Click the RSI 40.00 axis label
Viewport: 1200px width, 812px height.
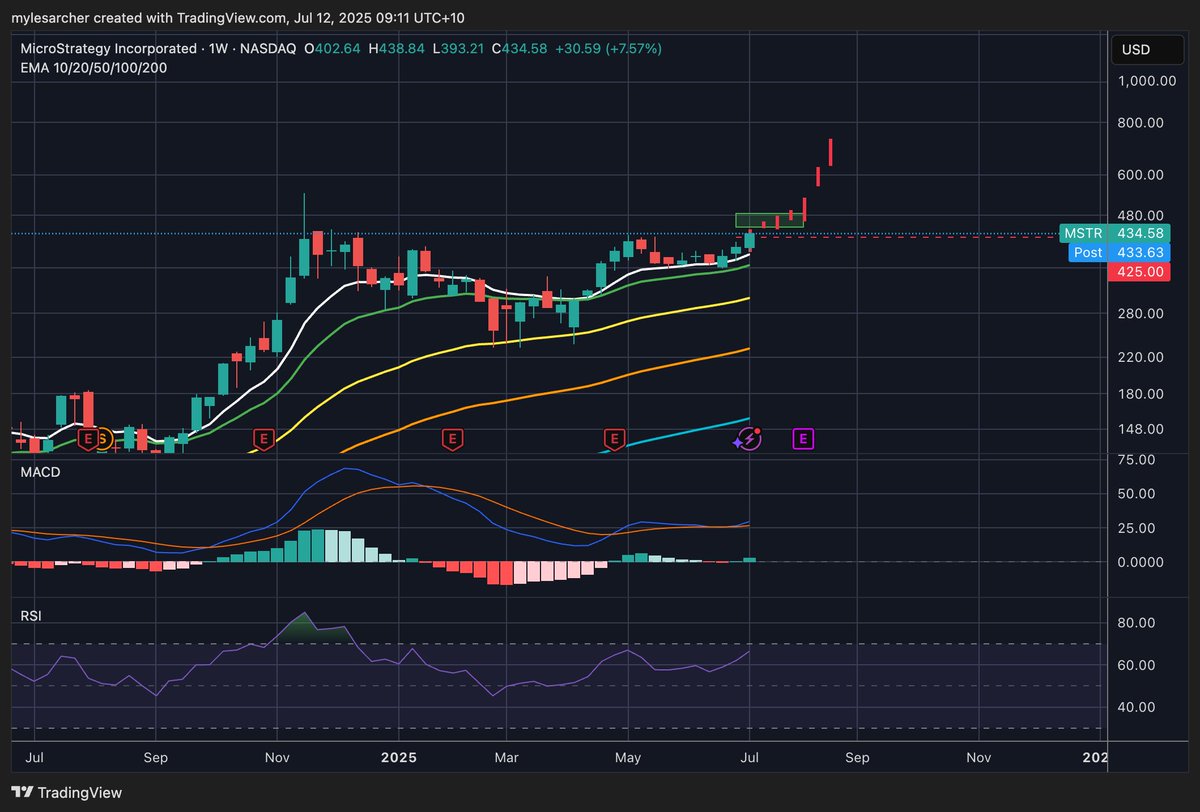[x=1139, y=707]
